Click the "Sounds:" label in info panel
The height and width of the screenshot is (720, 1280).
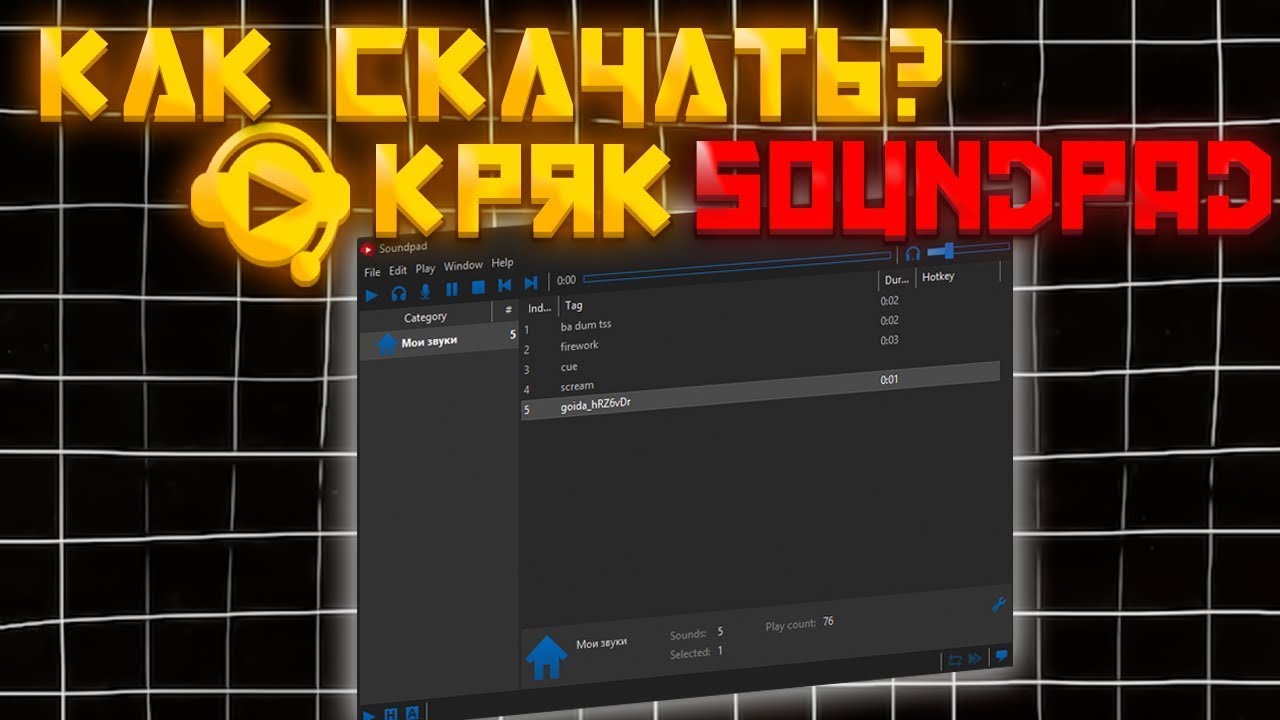688,634
